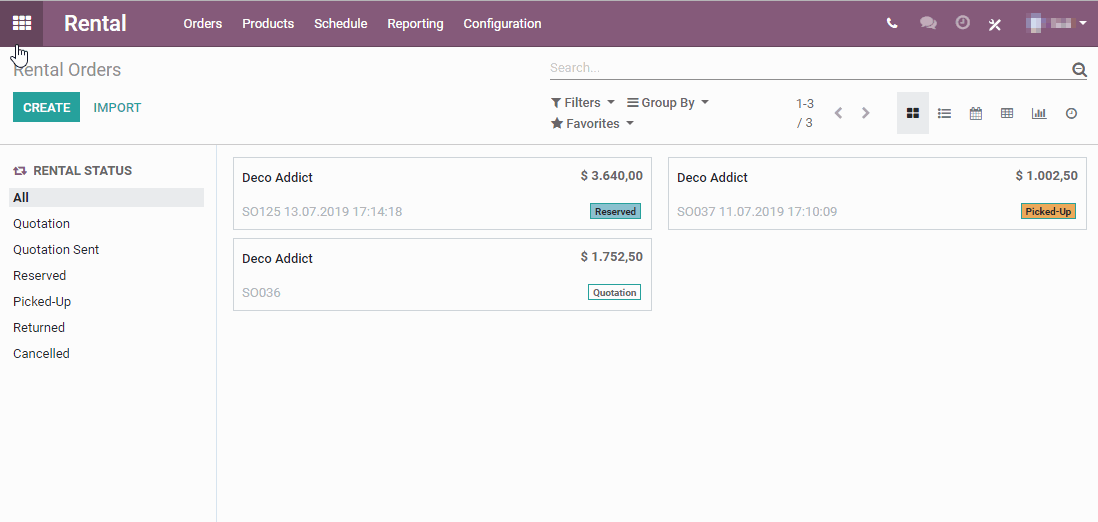Image resolution: width=1098 pixels, height=522 pixels.
Task: Switch to activity view
Action: tap(1071, 113)
